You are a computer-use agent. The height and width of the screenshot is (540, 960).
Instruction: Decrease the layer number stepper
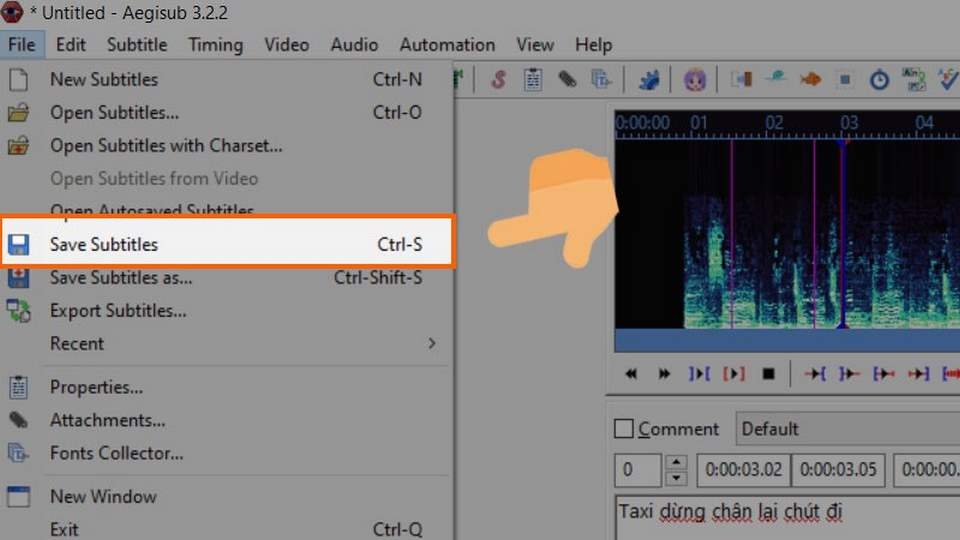point(676,478)
